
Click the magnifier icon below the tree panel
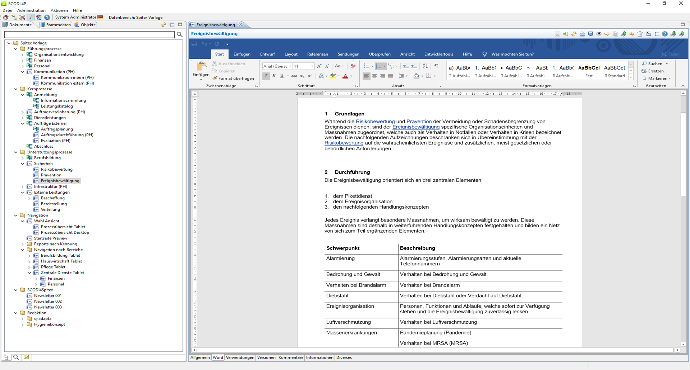pyautogui.click(x=16, y=357)
